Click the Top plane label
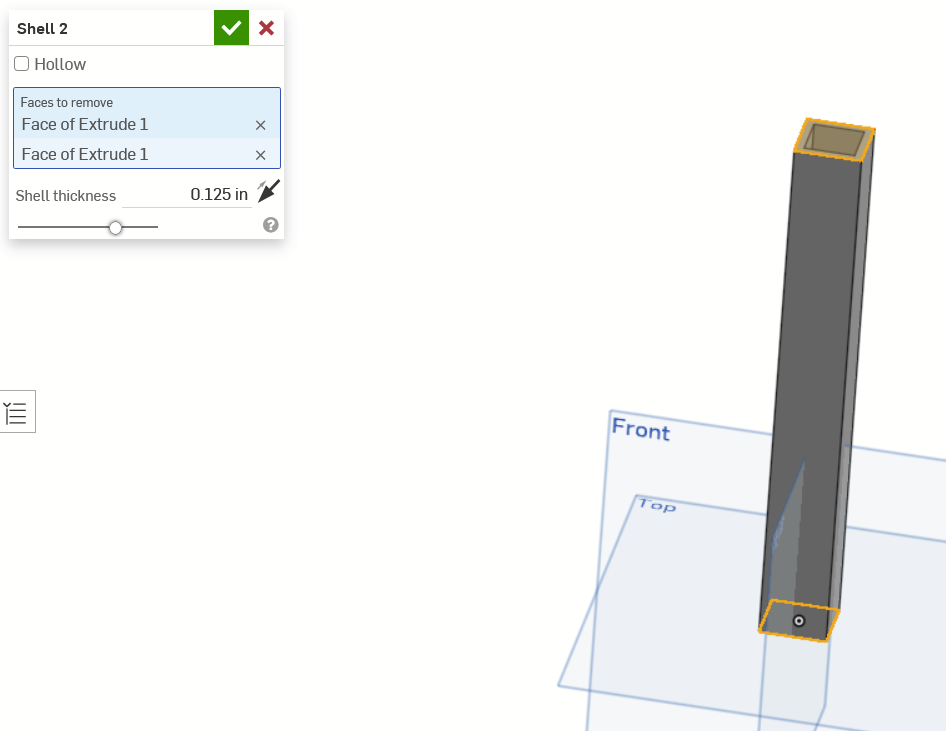This screenshot has height=731, width=946. coord(657,505)
